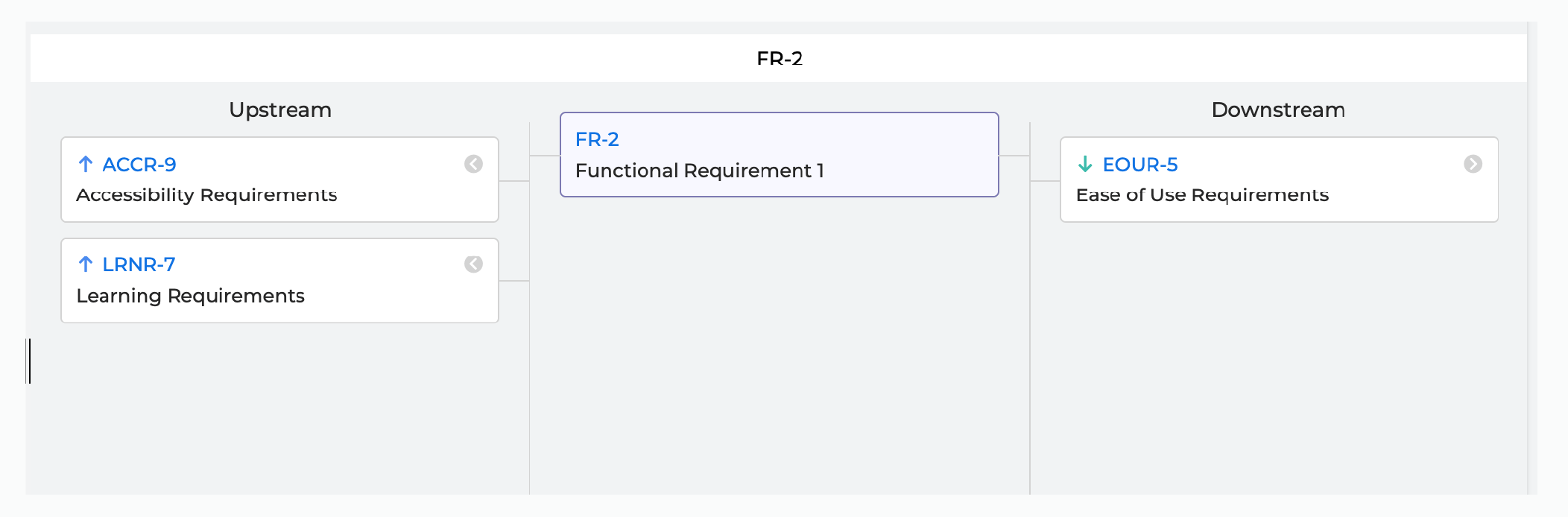This screenshot has width=1568, height=517.
Task: Expand EOUR-5 downstream chevron button
Action: pyautogui.click(x=1473, y=164)
